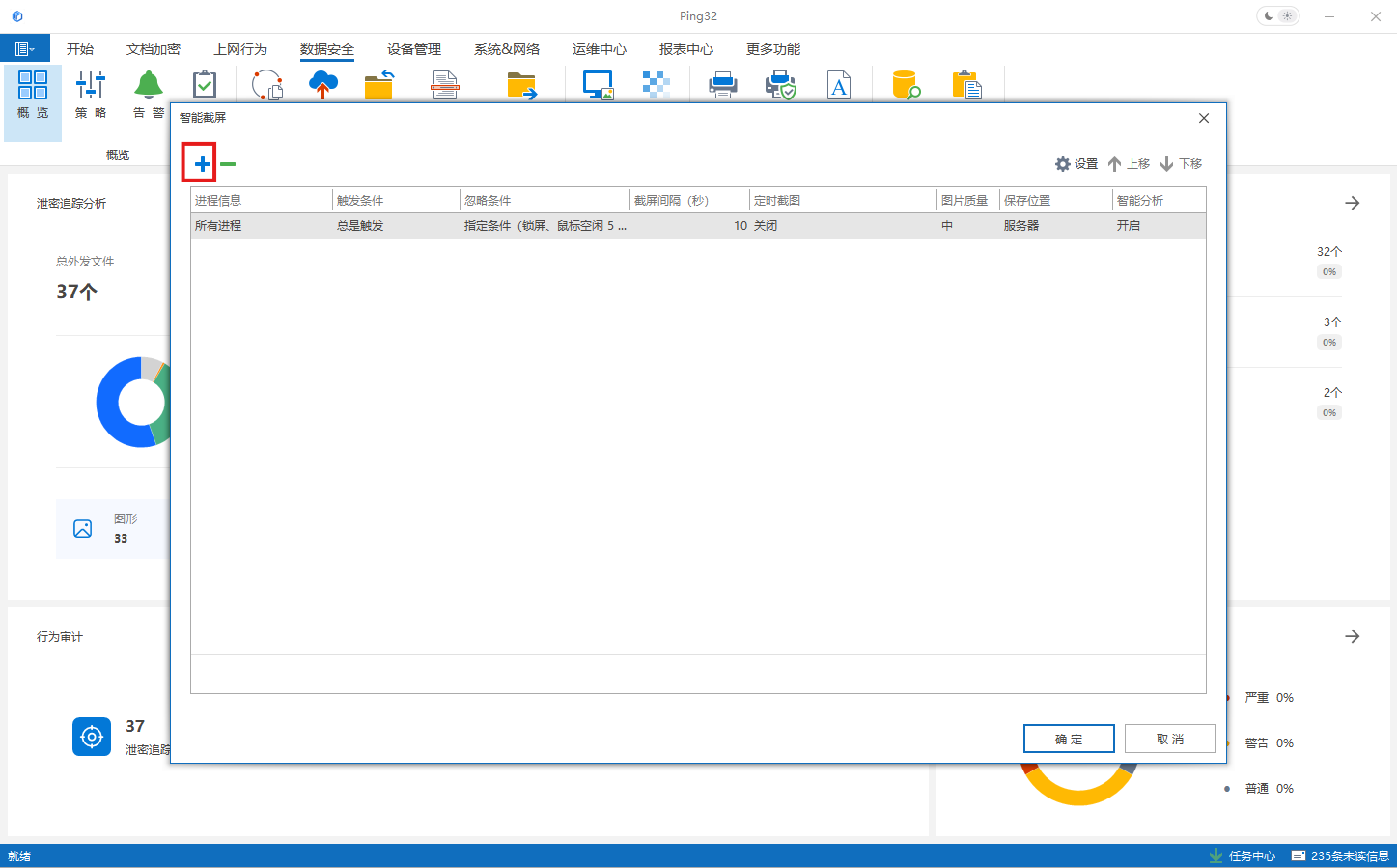Screen dimensions: 1397x868
Task: Click the monitor screenshot ribbon icon
Action: pyautogui.click(x=598, y=85)
